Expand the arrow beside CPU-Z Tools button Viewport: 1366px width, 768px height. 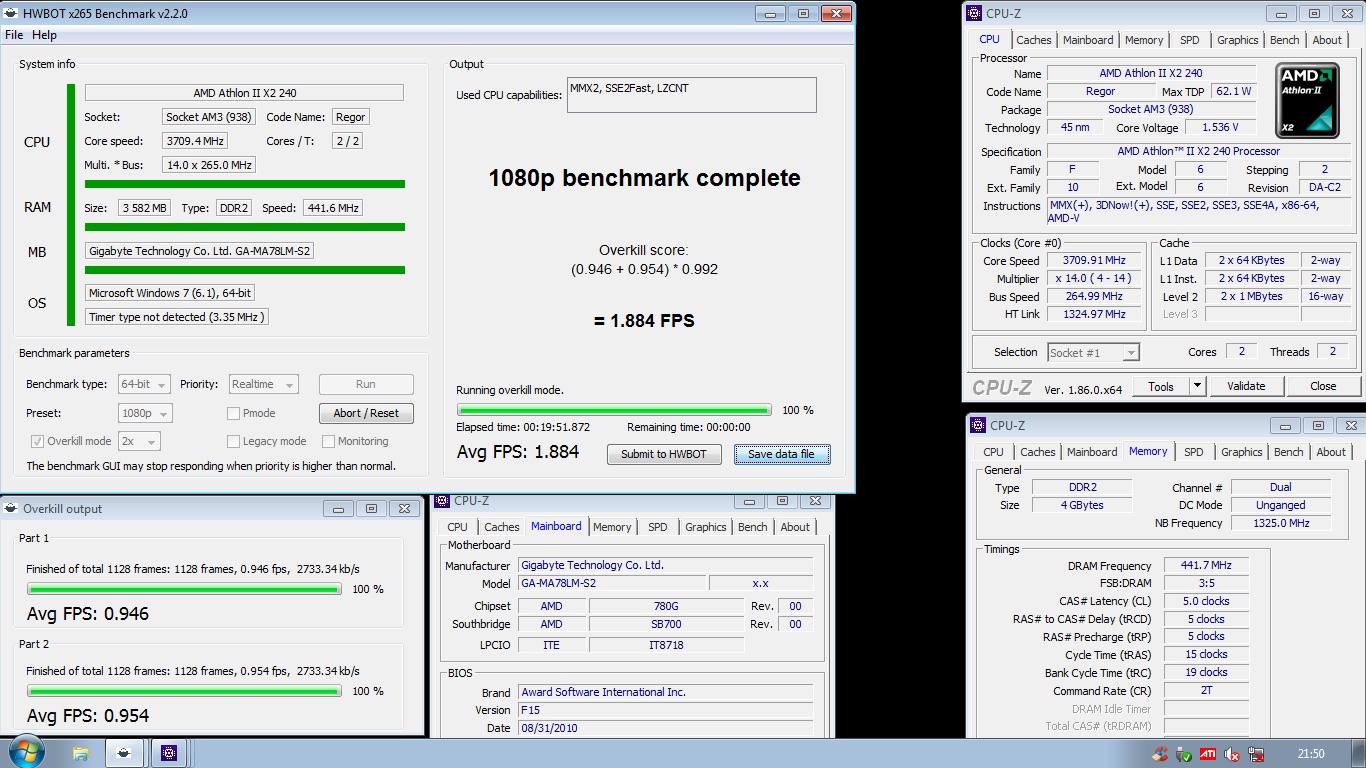1197,386
